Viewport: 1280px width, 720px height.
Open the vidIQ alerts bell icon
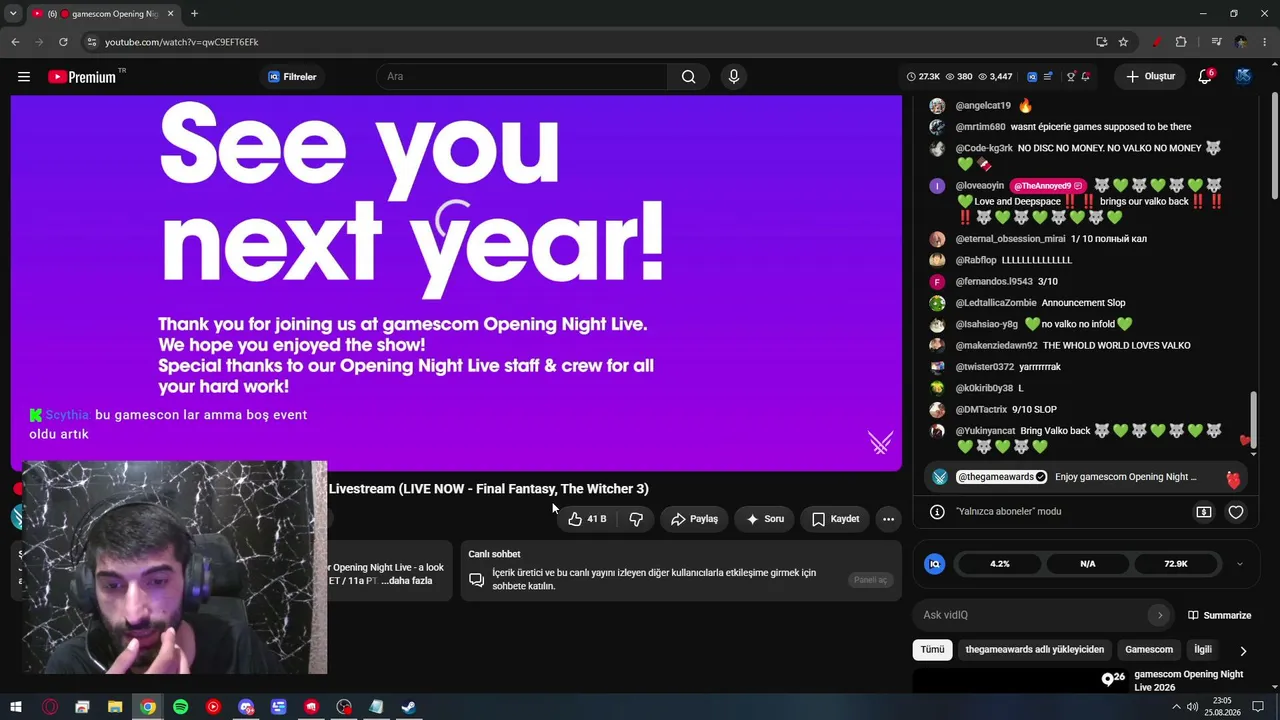1086,77
